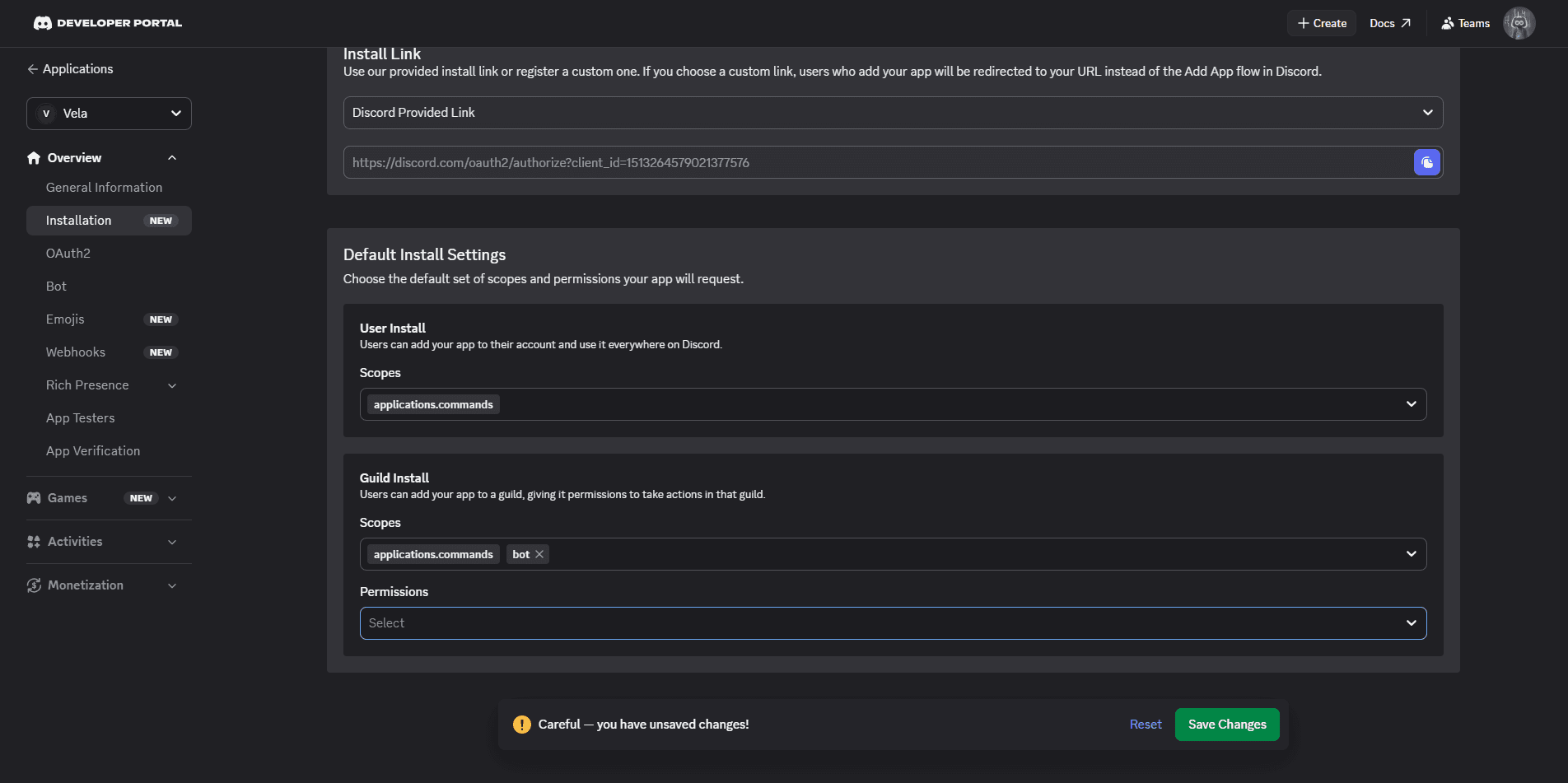The image size is (1568, 783).
Task: Open the user avatar profile menu
Action: tap(1519, 23)
